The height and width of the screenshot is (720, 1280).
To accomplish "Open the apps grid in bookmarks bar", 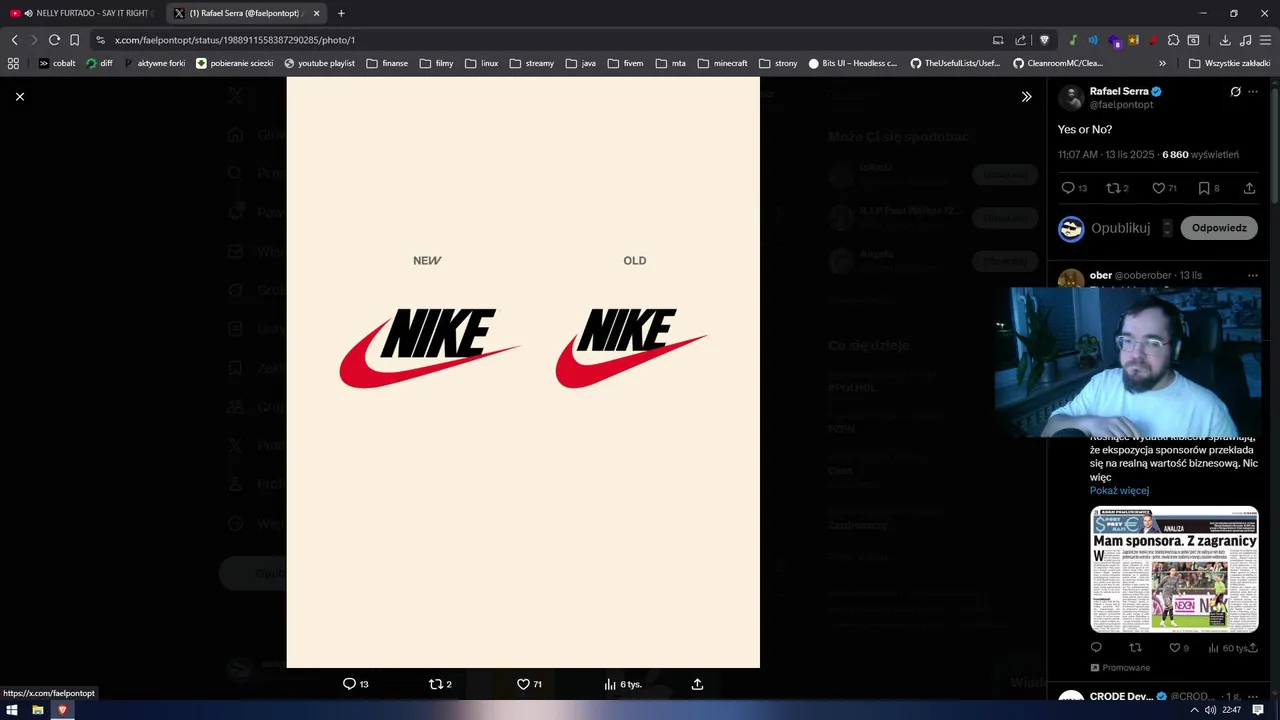I will pyautogui.click(x=13, y=63).
